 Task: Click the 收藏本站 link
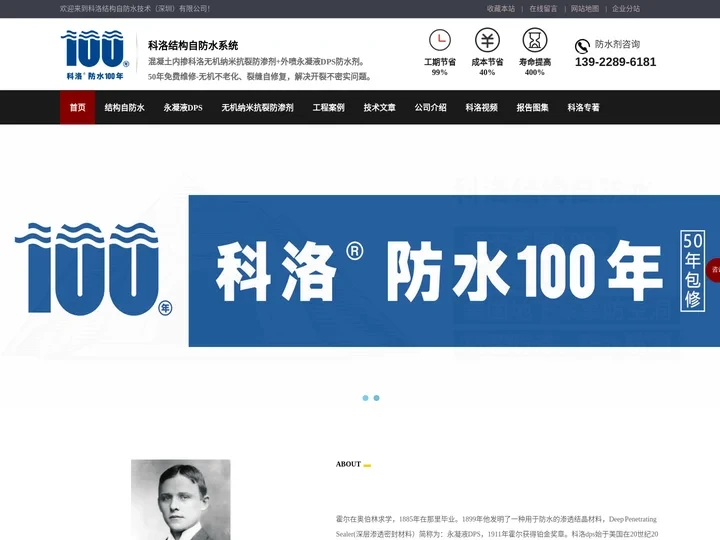click(501, 9)
